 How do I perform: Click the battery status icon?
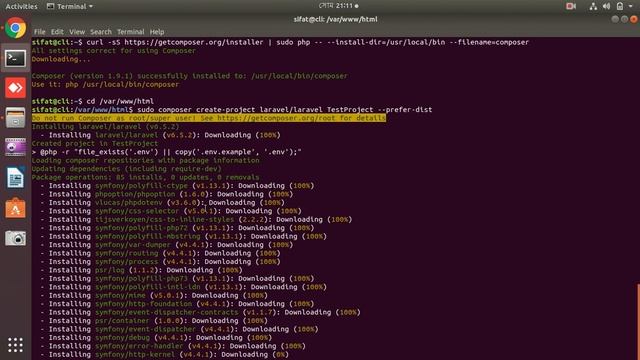click(x=620, y=6)
